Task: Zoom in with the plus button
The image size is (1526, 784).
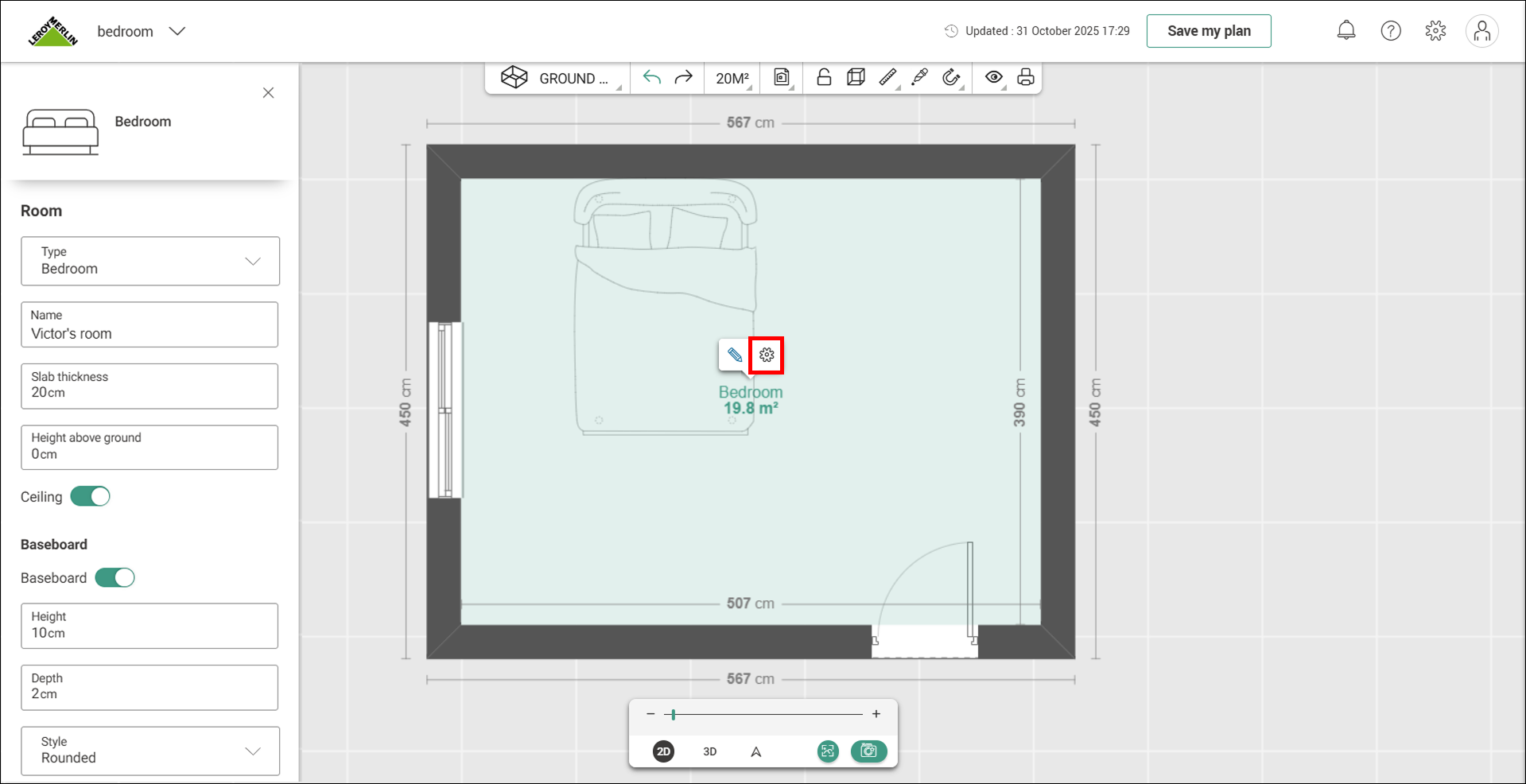Action: pyautogui.click(x=876, y=714)
